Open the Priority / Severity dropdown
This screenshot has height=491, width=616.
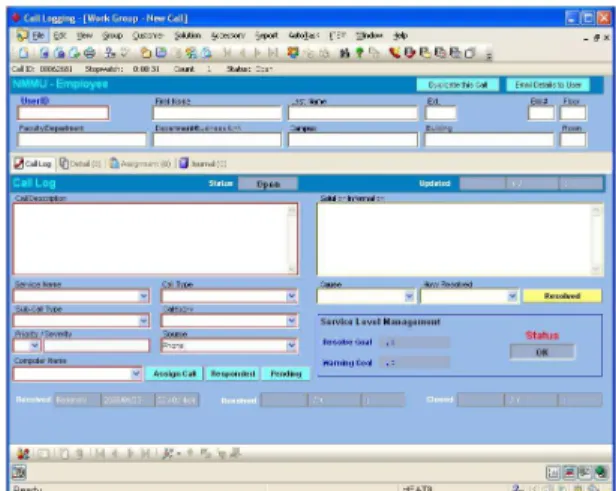click(35, 346)
